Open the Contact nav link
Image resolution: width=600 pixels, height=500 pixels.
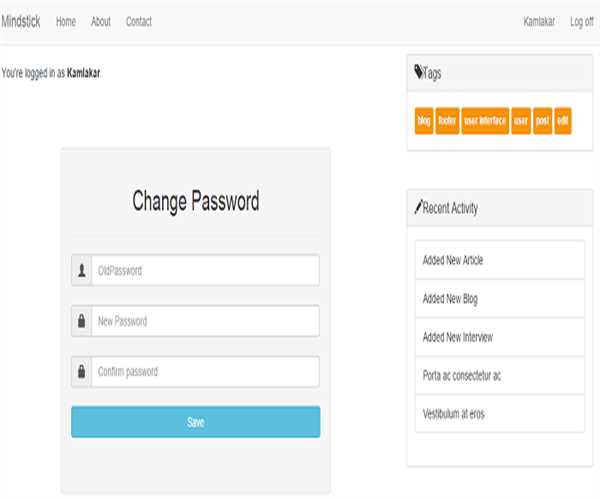click(x=139, y=22)
